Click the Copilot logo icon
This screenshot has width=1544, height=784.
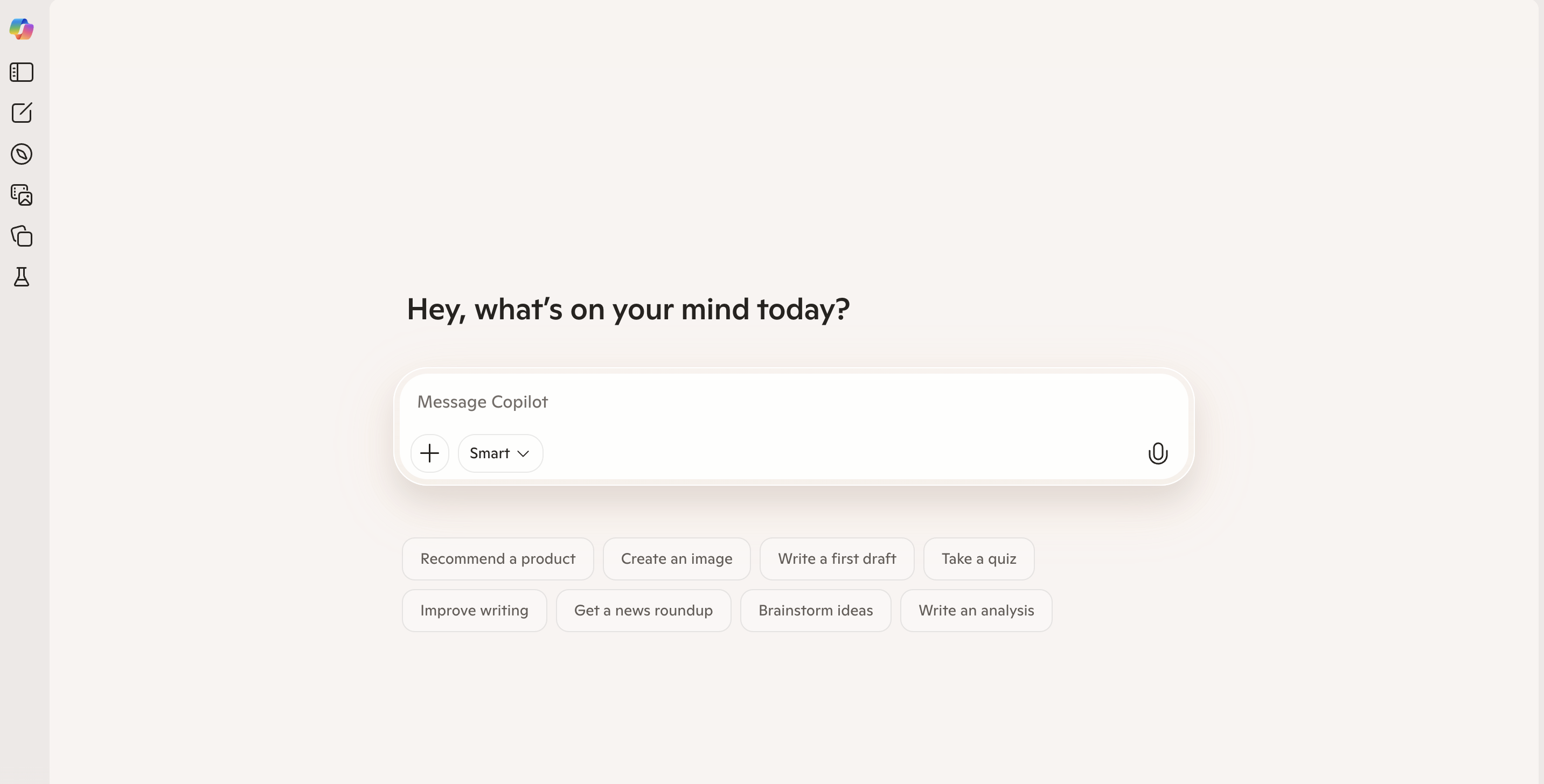pos(22,29)
